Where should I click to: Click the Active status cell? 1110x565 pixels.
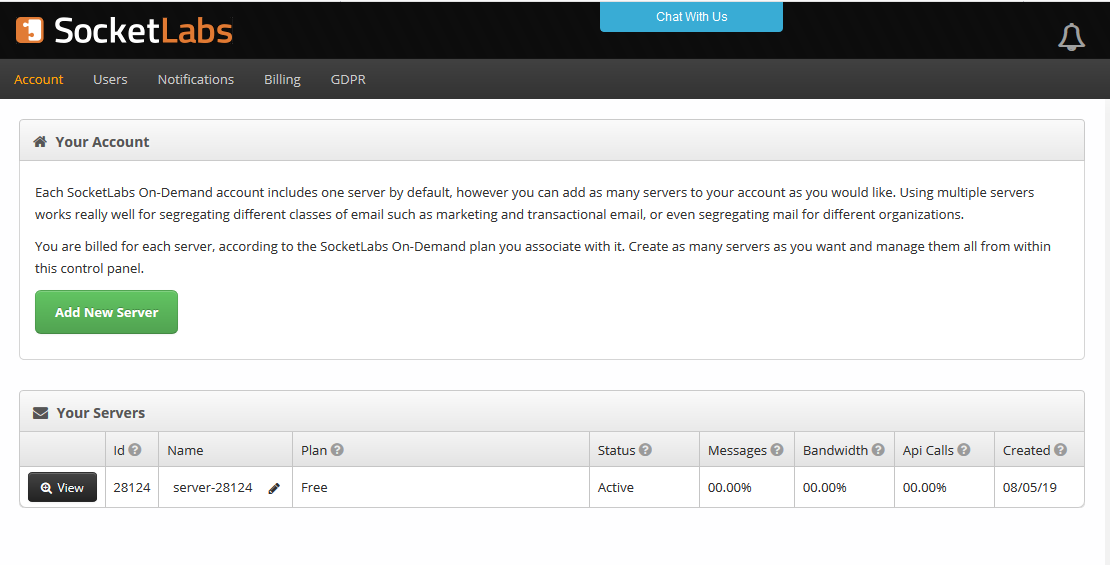(644, 487)
